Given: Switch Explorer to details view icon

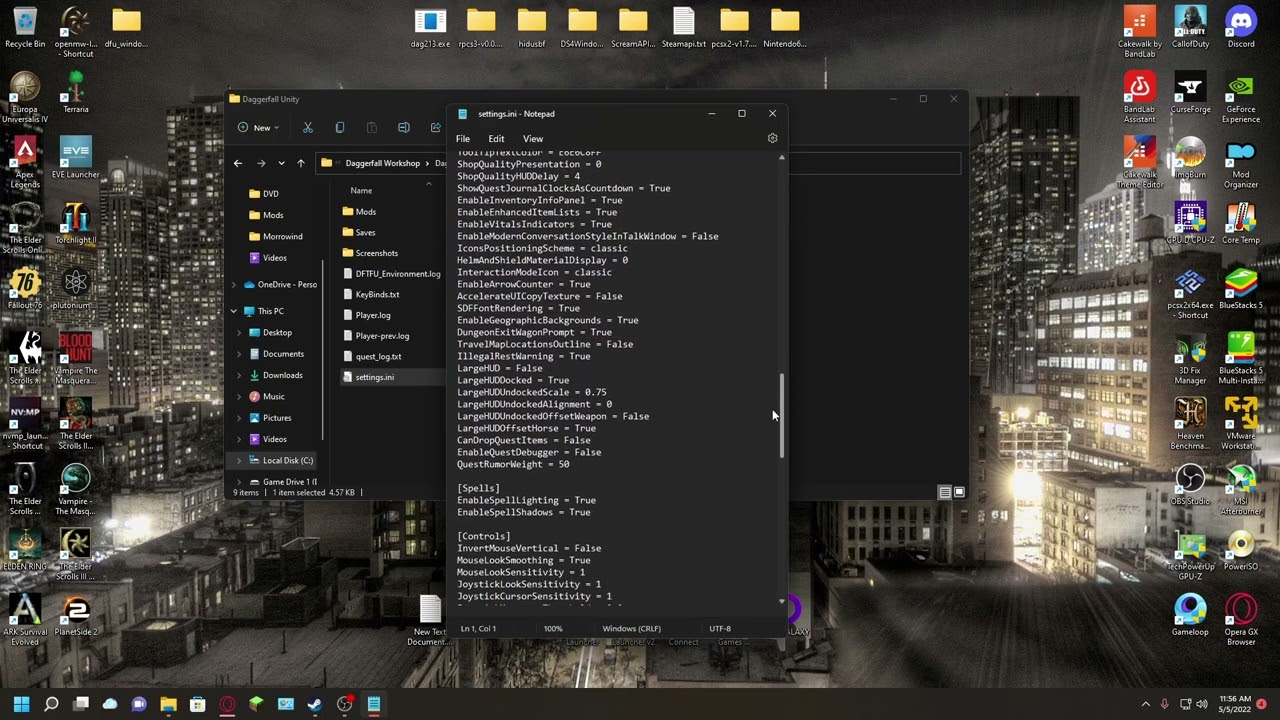Looking at the screenshot, I should pyautogui.click(x=944, y=492).
